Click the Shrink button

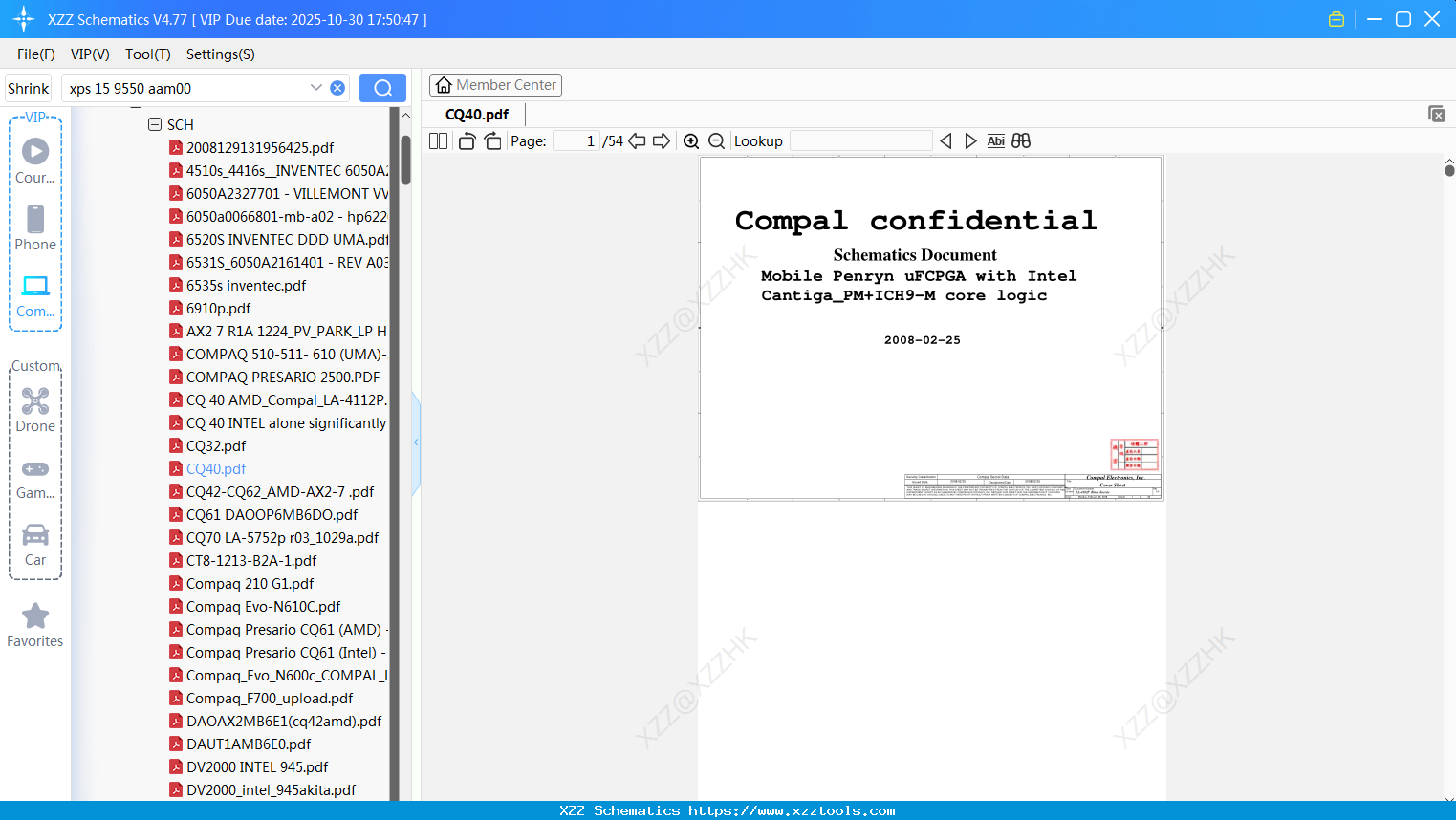pyautogui.click(x=29, y=88)
